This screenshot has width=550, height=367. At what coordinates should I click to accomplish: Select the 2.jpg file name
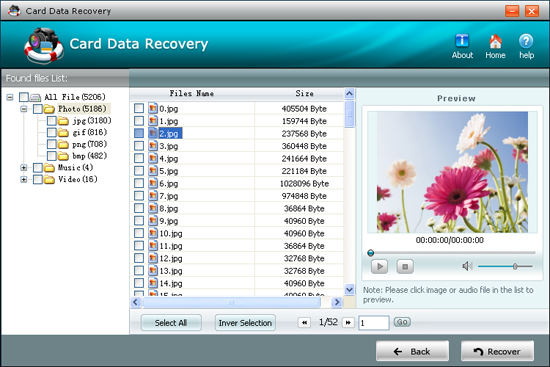[x=169, y=133]
